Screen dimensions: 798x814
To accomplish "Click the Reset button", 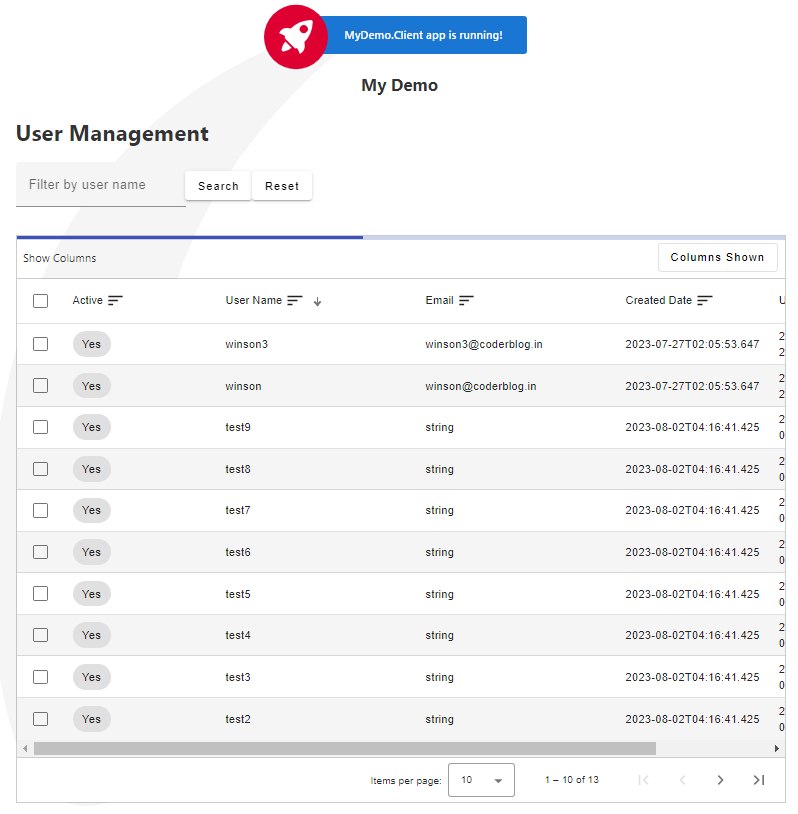I will (x=282, y=186).
